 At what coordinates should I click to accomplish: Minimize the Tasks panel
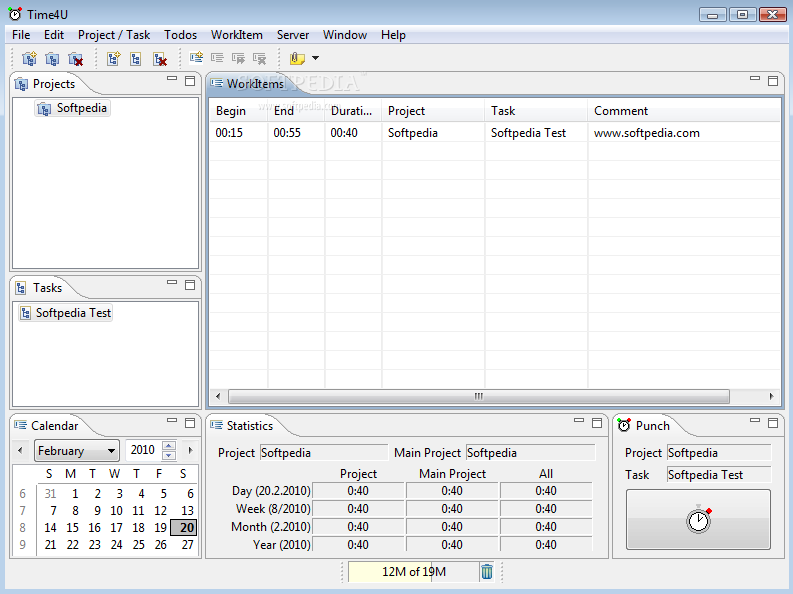[172, 283]
